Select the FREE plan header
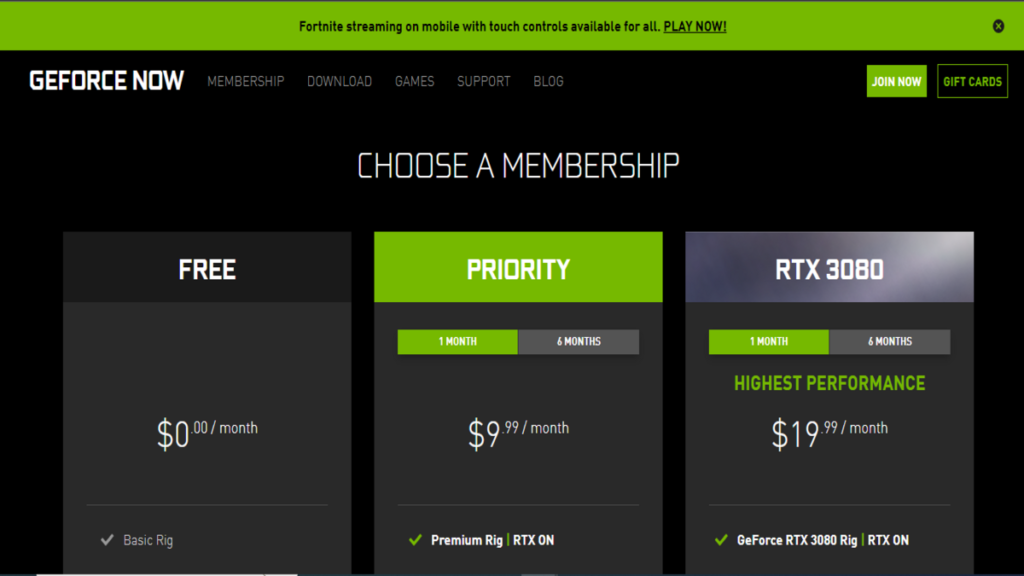Image resolution: width=1024 pixels, height=576 pixels. click(x=207, y=267)
